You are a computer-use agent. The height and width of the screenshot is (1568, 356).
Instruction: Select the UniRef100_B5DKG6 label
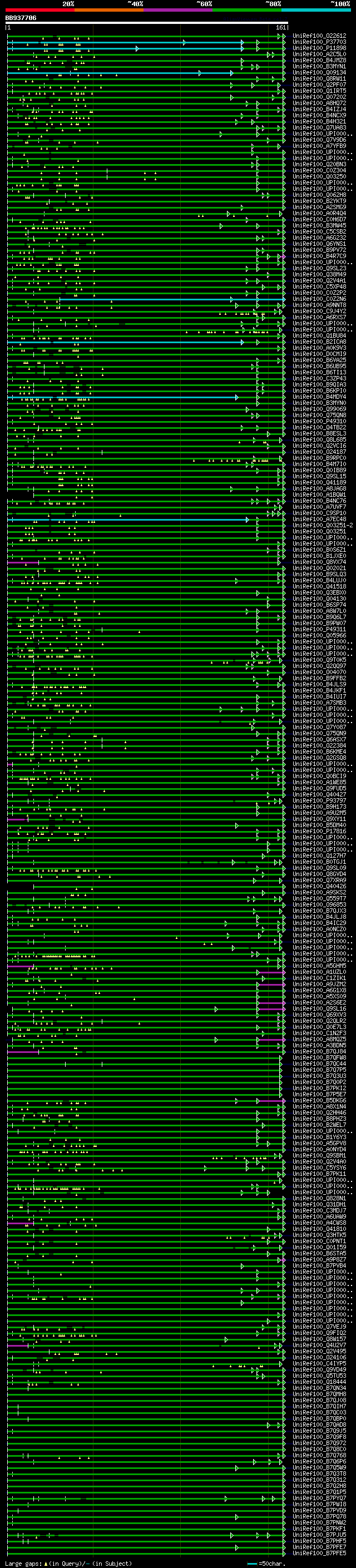pyautogui.click(x=319, y=1101)
